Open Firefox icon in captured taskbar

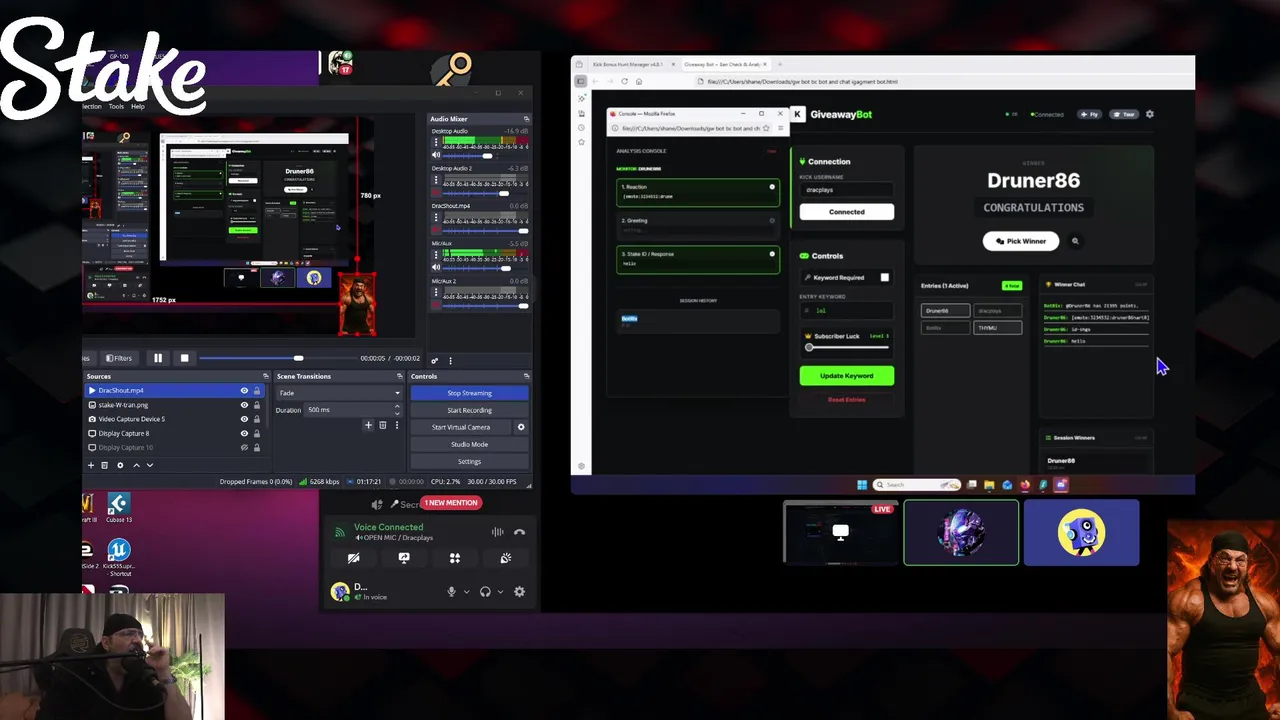click(1025, 485)
